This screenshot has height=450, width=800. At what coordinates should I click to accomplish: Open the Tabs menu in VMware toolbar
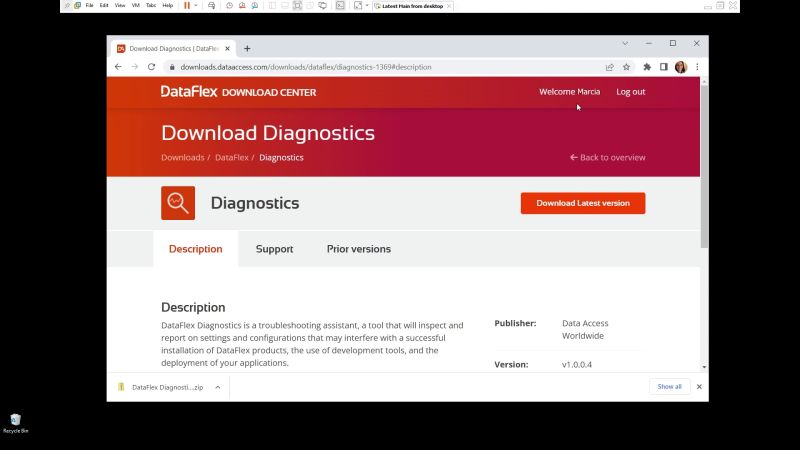pyautogui.click(x=151, y=6)
